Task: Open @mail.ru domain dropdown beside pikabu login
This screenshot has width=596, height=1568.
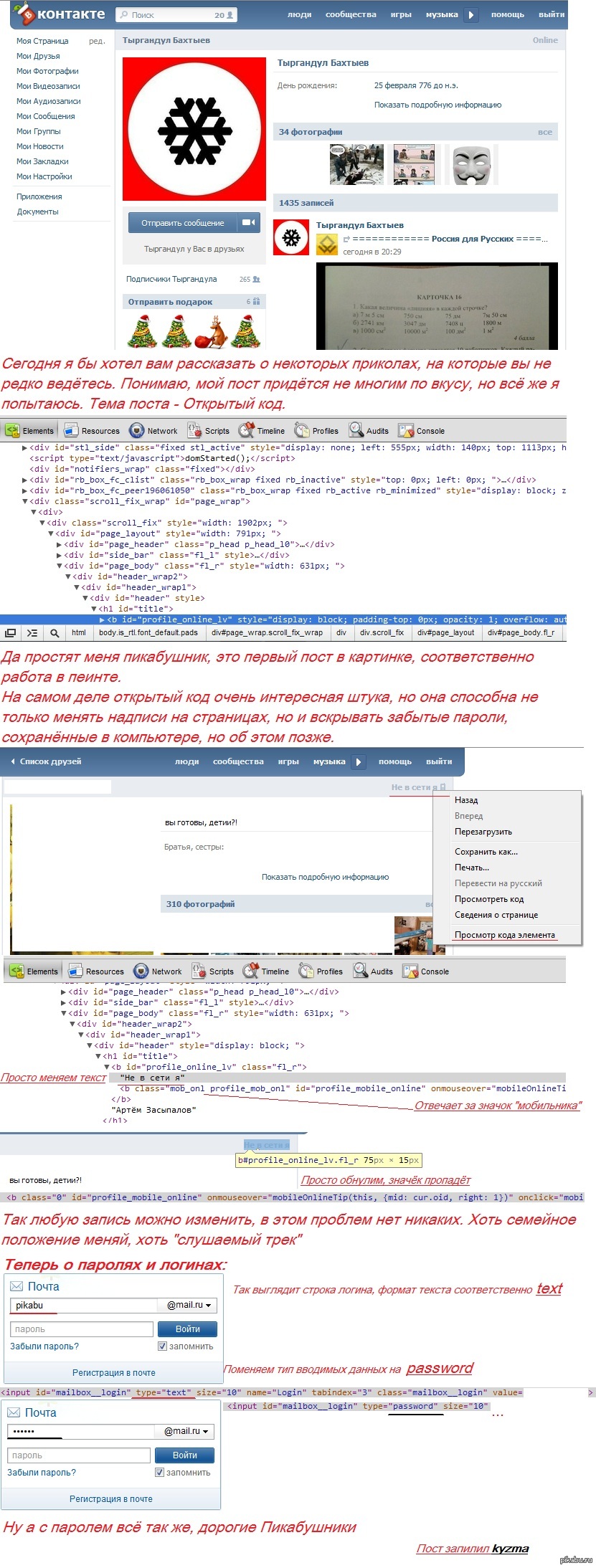Action: 188,1305
